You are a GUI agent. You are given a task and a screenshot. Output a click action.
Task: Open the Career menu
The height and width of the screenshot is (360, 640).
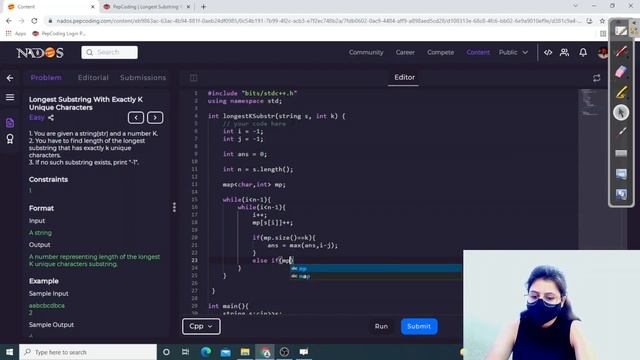(x=405, y=52)
